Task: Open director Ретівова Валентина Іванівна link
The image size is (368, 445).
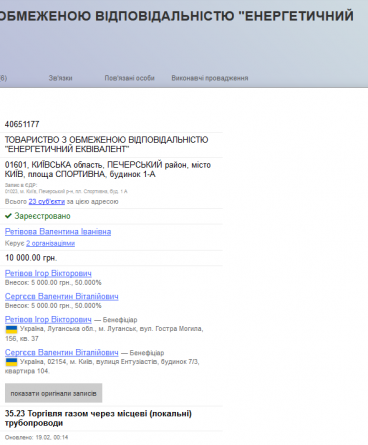Action: 58,232
